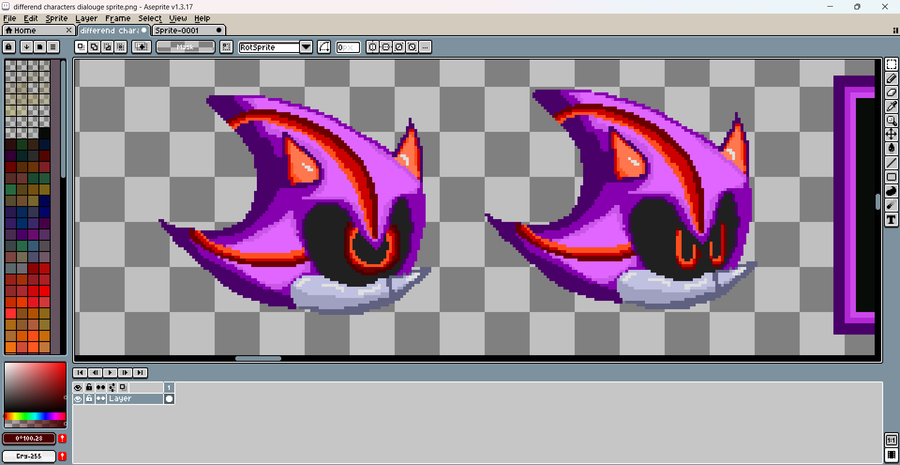Open the File menu
Image resolution: width=900 pixels, height=465 pixels.
(x=9, y=18)
